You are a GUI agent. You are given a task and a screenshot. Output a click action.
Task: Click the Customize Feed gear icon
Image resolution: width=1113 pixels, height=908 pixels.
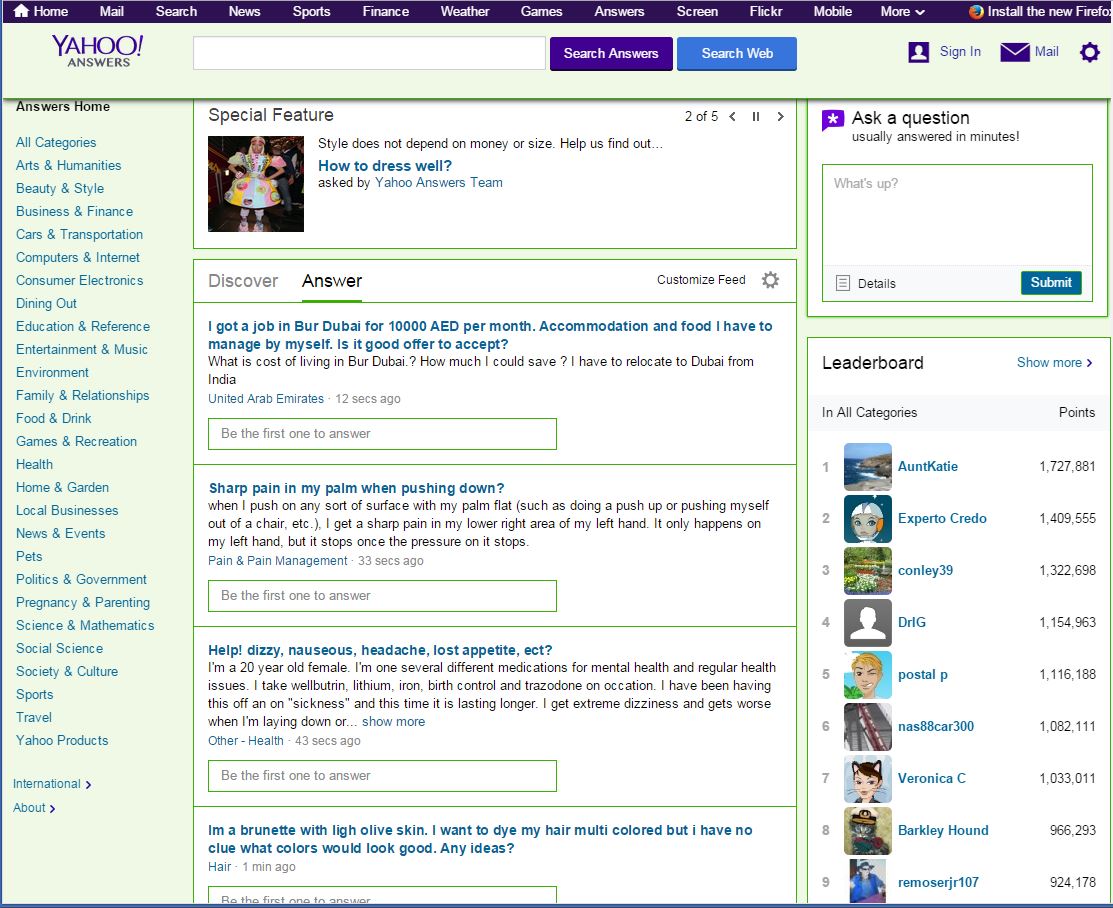tap(770, 281)
